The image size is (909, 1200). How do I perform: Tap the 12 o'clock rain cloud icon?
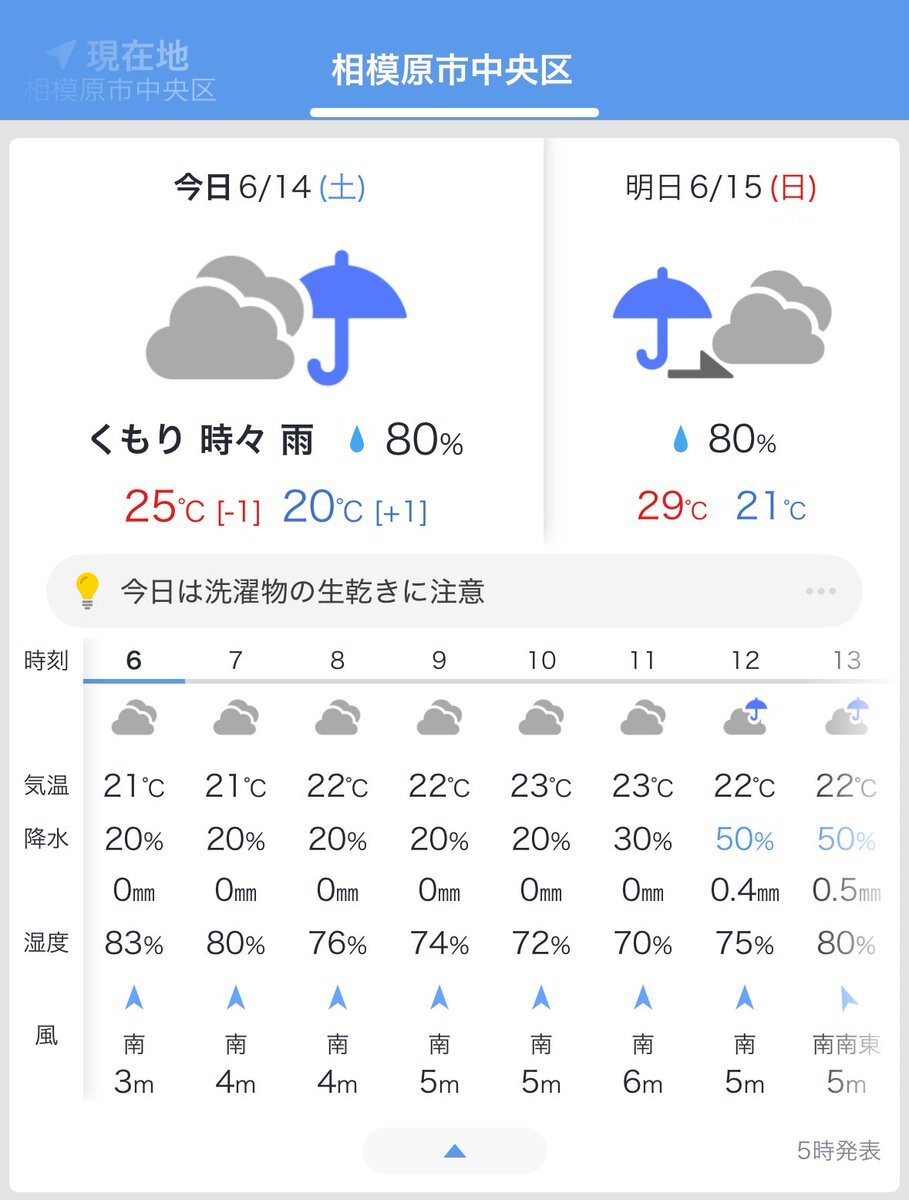(x=745, y=718)
